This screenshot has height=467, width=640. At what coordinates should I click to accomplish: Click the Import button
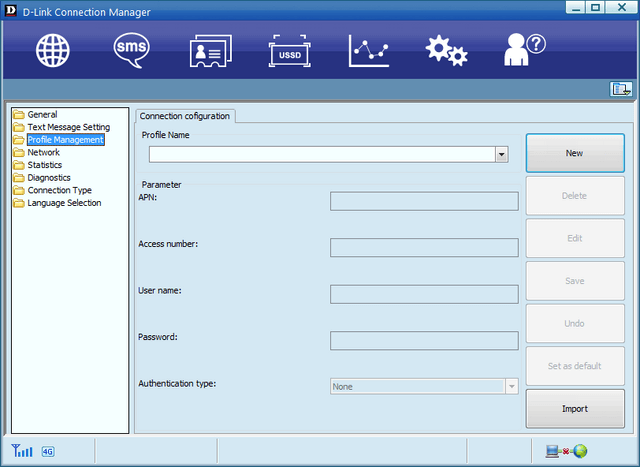(x=574, y=408)
